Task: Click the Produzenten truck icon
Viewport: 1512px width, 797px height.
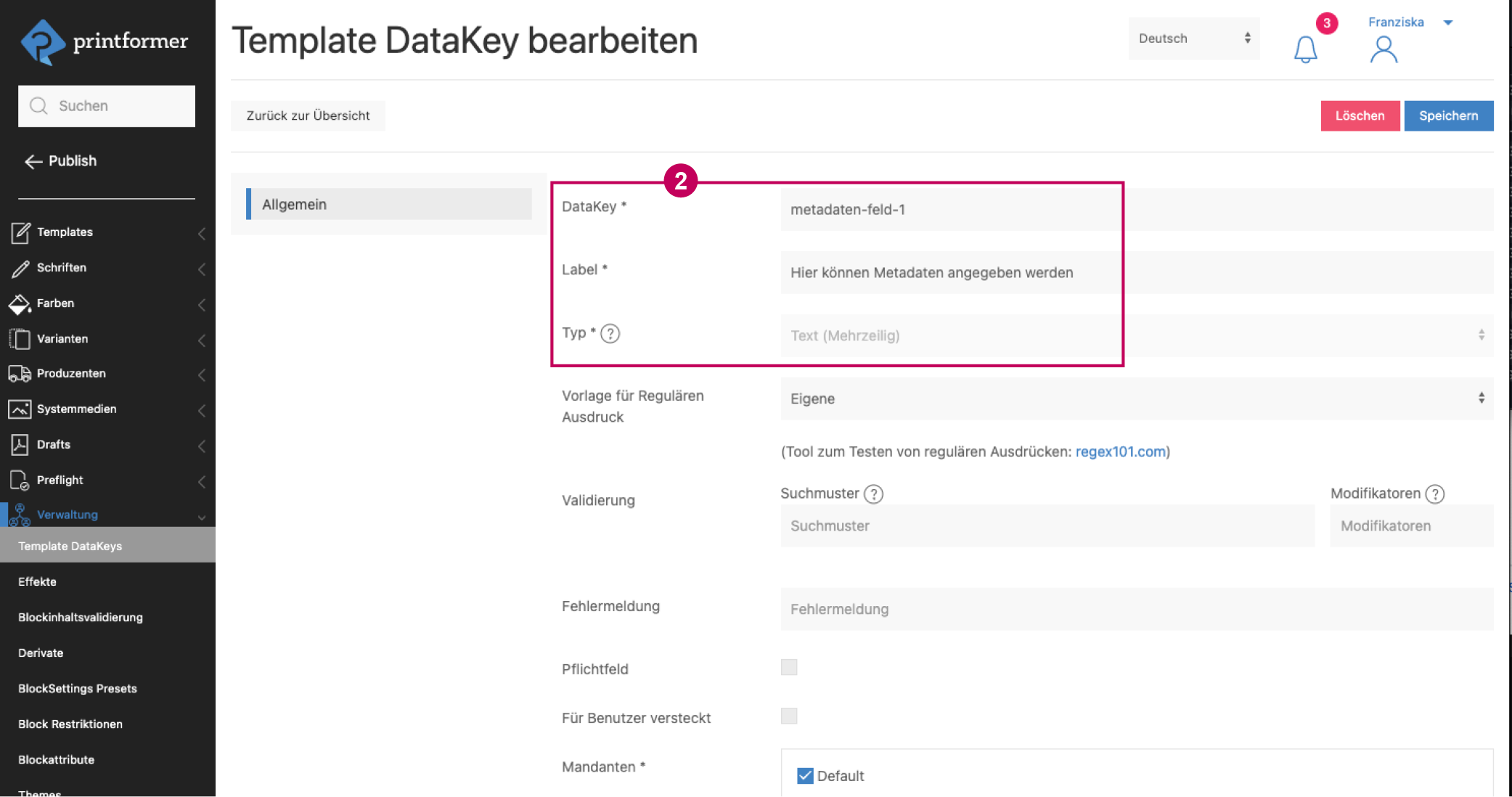Action: [20, 374]
